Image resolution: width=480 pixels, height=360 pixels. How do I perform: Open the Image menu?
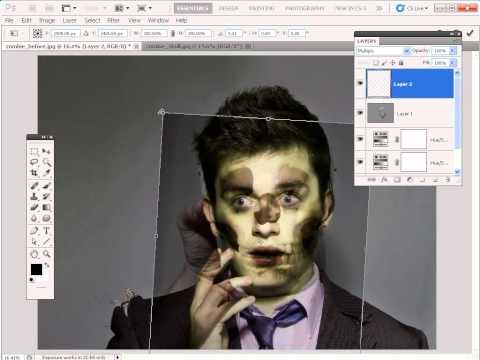[47, 20]
